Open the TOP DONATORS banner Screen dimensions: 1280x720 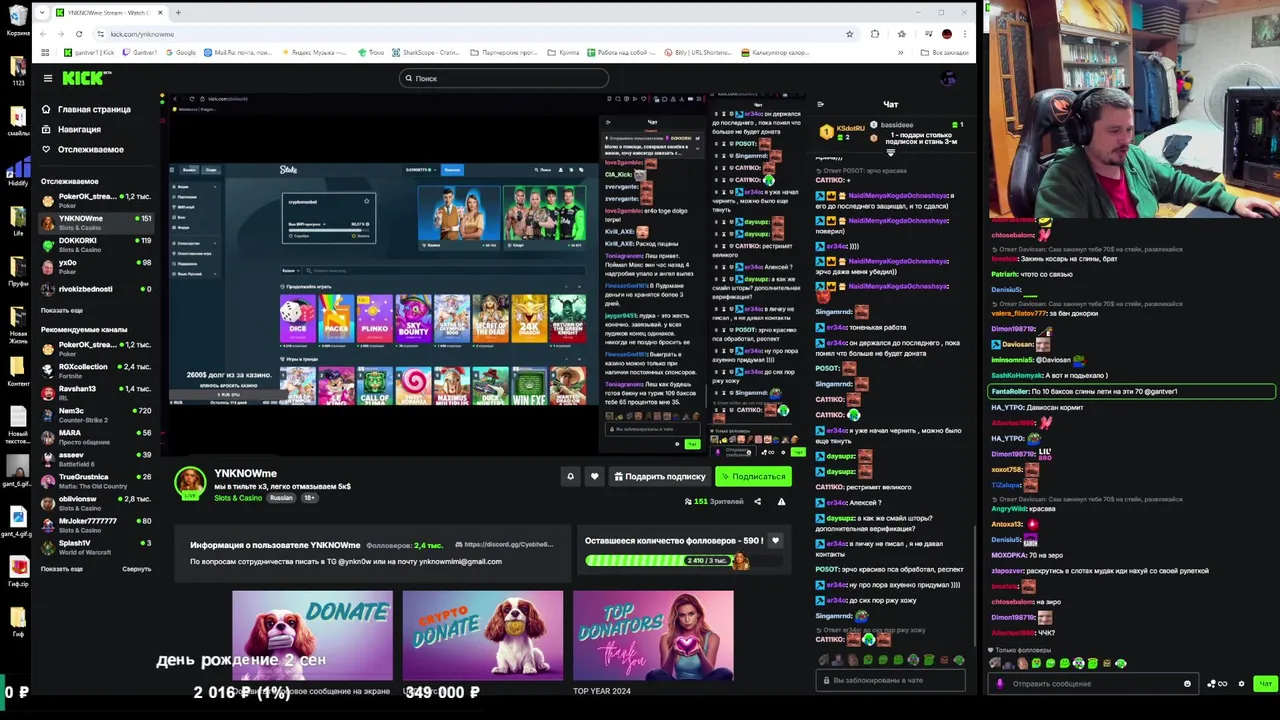point(653,635)
